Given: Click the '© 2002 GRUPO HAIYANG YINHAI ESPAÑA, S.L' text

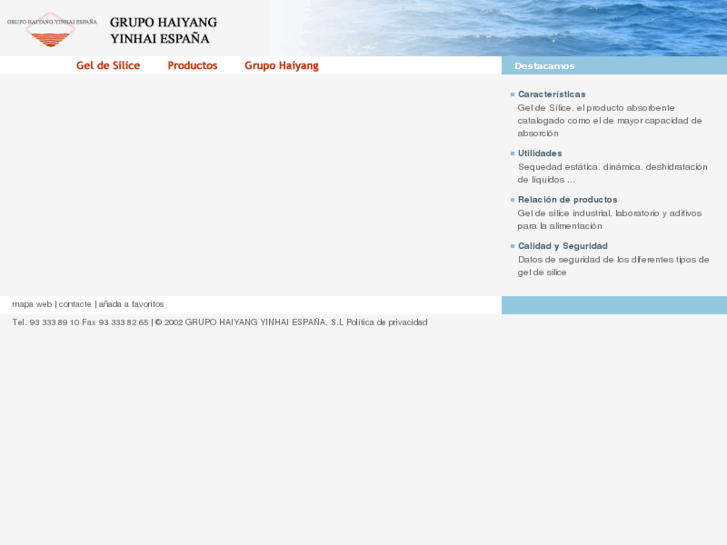Looking at the screenshot, I should click(249, 322).
